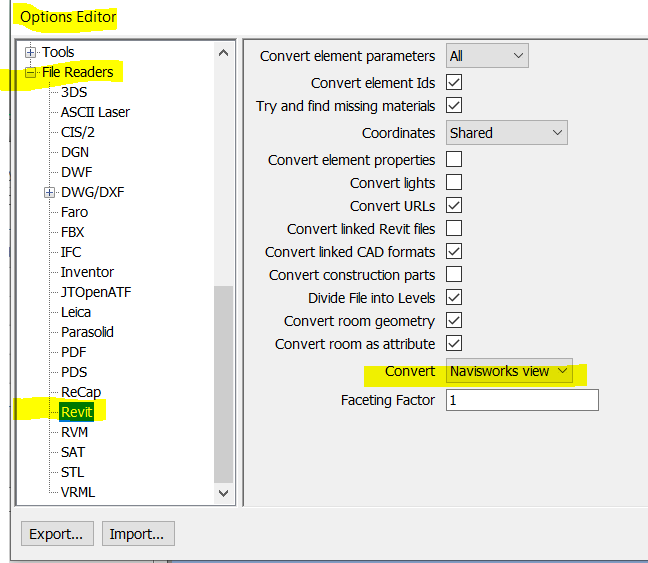Enable Convert element properties checkbox

(454, 160)
